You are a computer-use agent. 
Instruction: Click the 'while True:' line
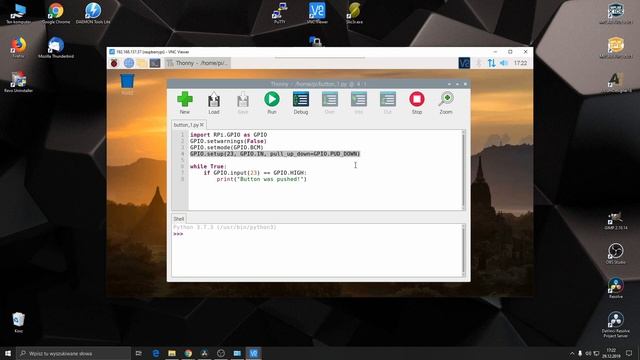pos(208,167)
